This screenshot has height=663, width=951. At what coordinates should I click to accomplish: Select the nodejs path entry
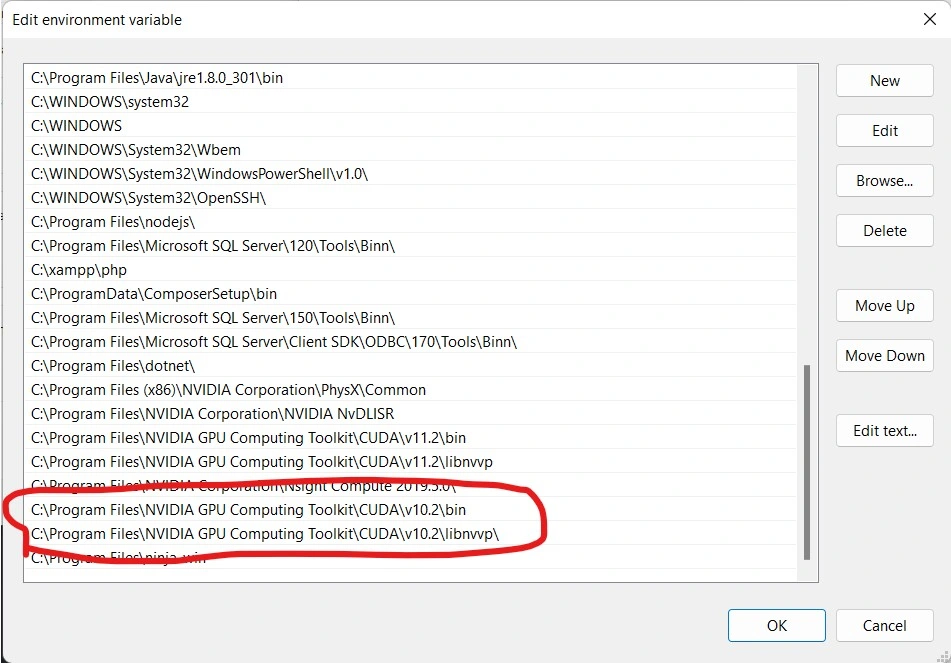[x=113, y=222]
